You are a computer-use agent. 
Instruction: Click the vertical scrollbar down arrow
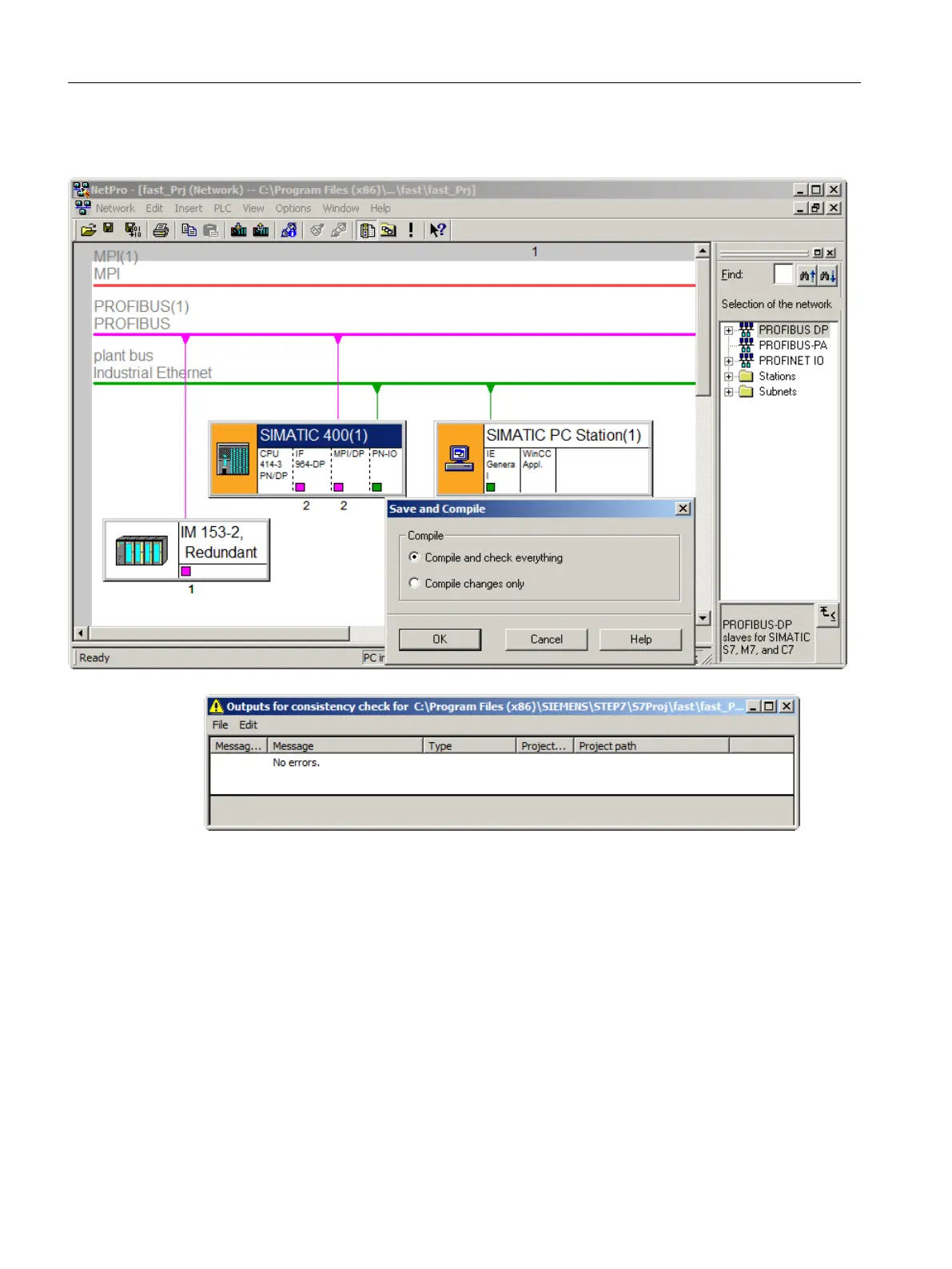coord(703,617)
